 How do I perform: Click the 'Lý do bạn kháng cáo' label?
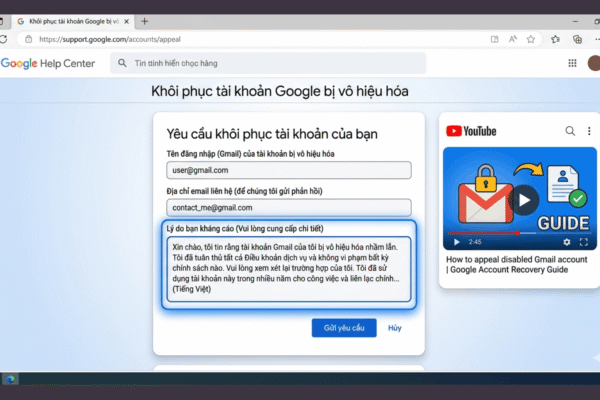point(245,229)
